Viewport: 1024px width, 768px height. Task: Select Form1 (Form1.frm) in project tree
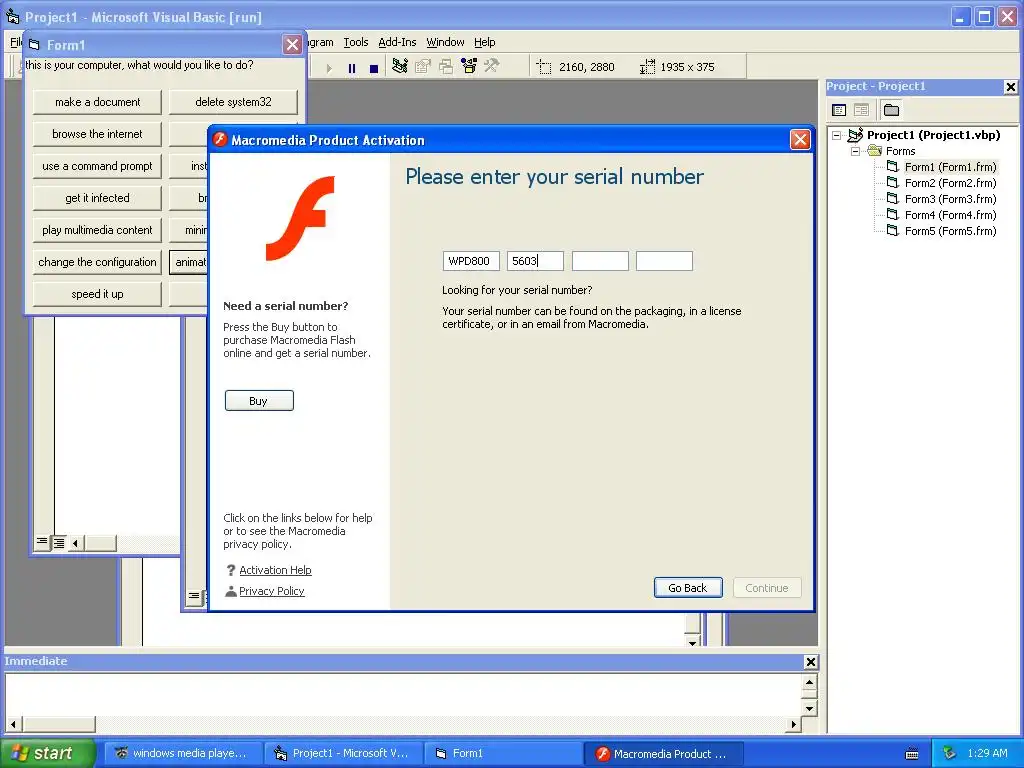point(950,167)
